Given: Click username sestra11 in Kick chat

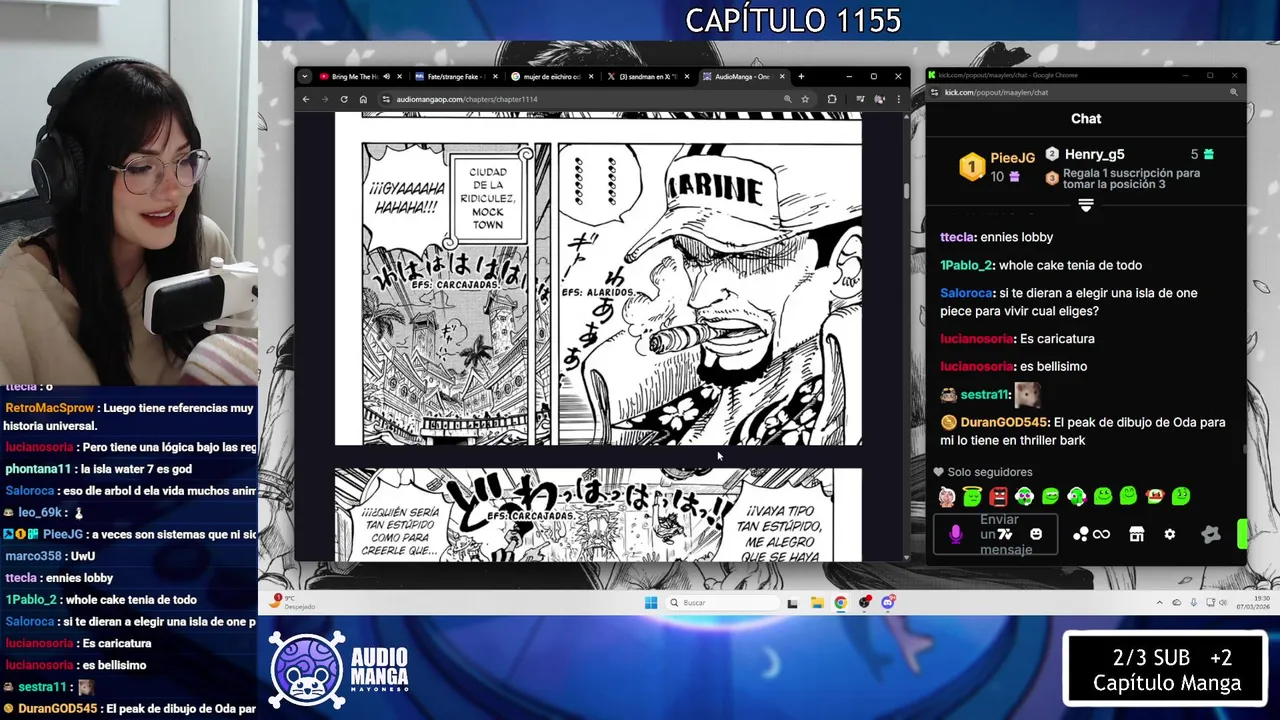Looking at the screenshot, I should click(984, 395).
